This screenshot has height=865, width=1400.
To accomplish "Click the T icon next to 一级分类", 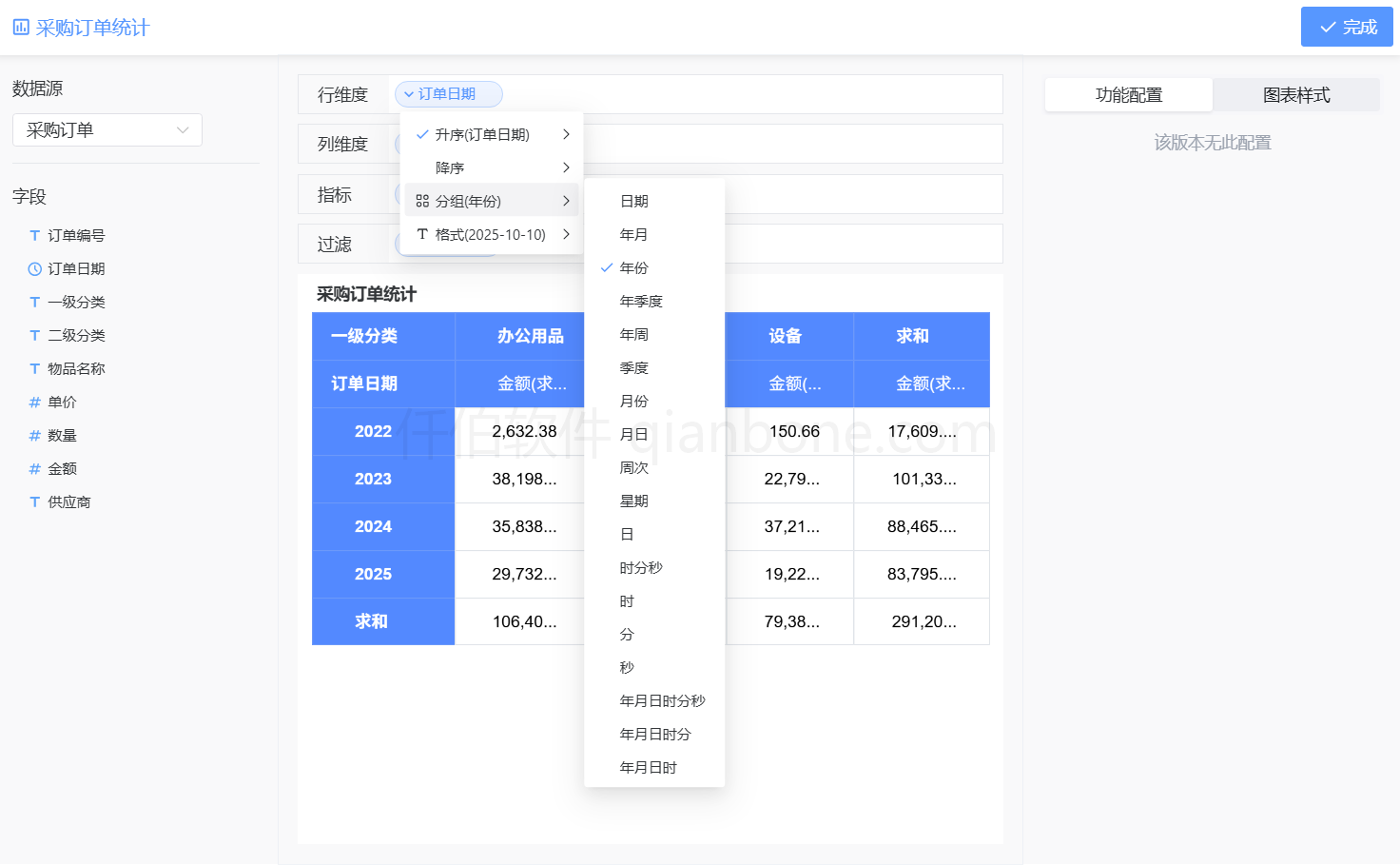I will coord(34,302).
